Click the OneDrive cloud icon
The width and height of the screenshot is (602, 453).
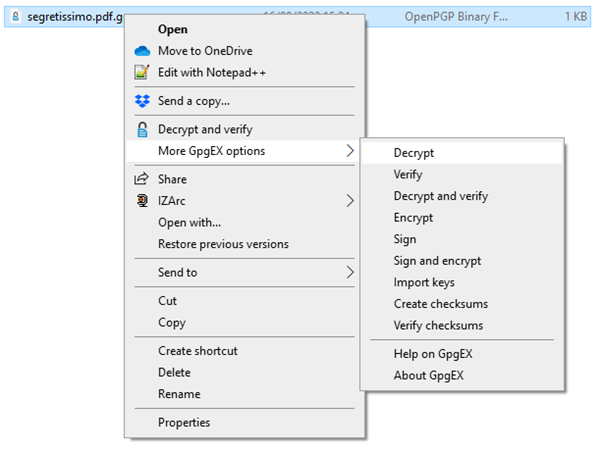coord(141,51)
